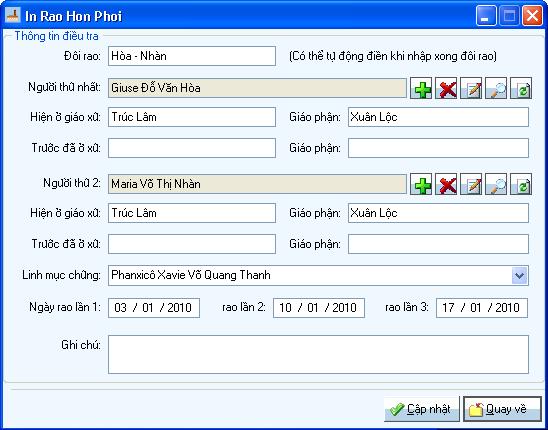
Task: Add person with green plus for Người thứ nhất
Action: [421, 88]
